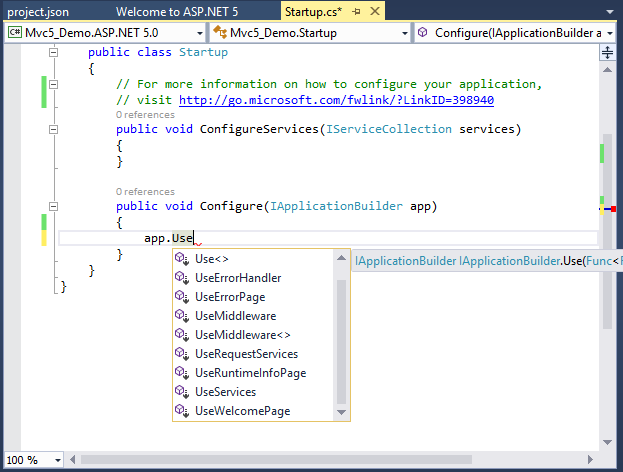Click the editor vertical scroll down arrow
The width and height of the screenshot is (623, 472).
607,442
